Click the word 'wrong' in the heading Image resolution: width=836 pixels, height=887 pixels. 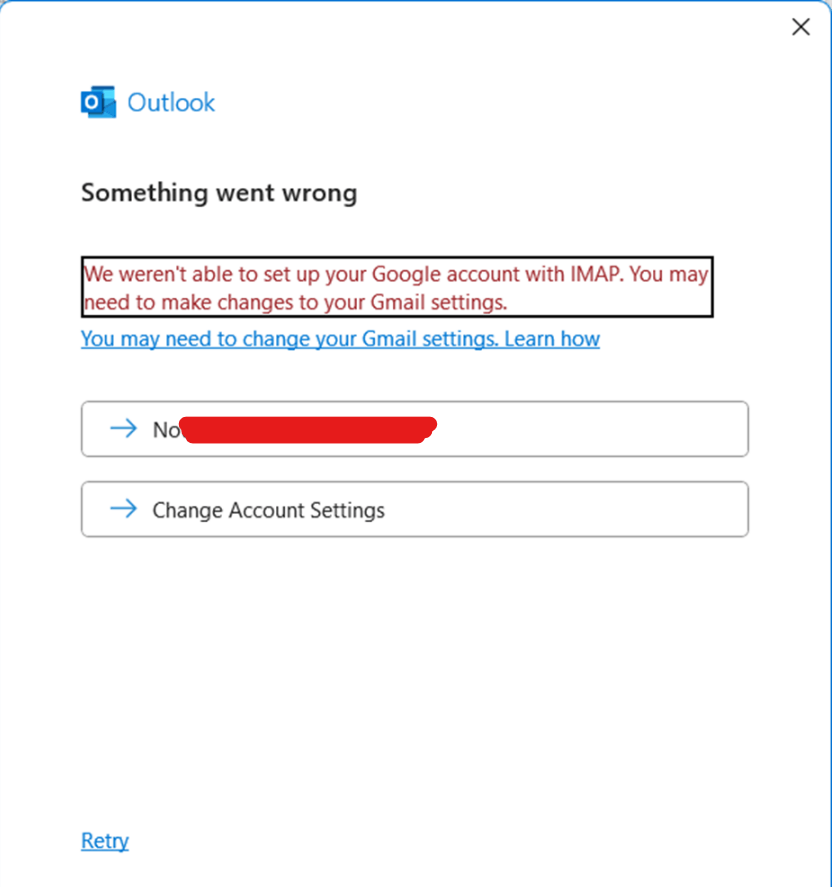pos(320,194)
